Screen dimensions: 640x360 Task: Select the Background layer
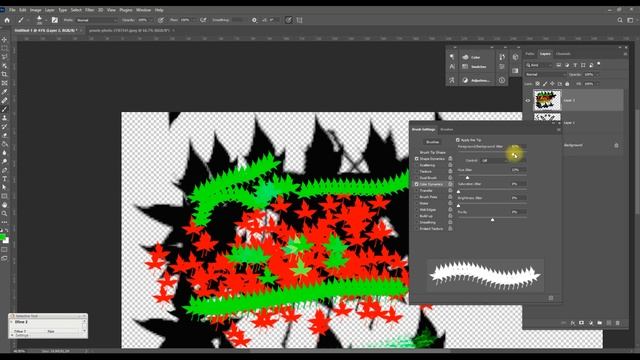coord(574,145)
